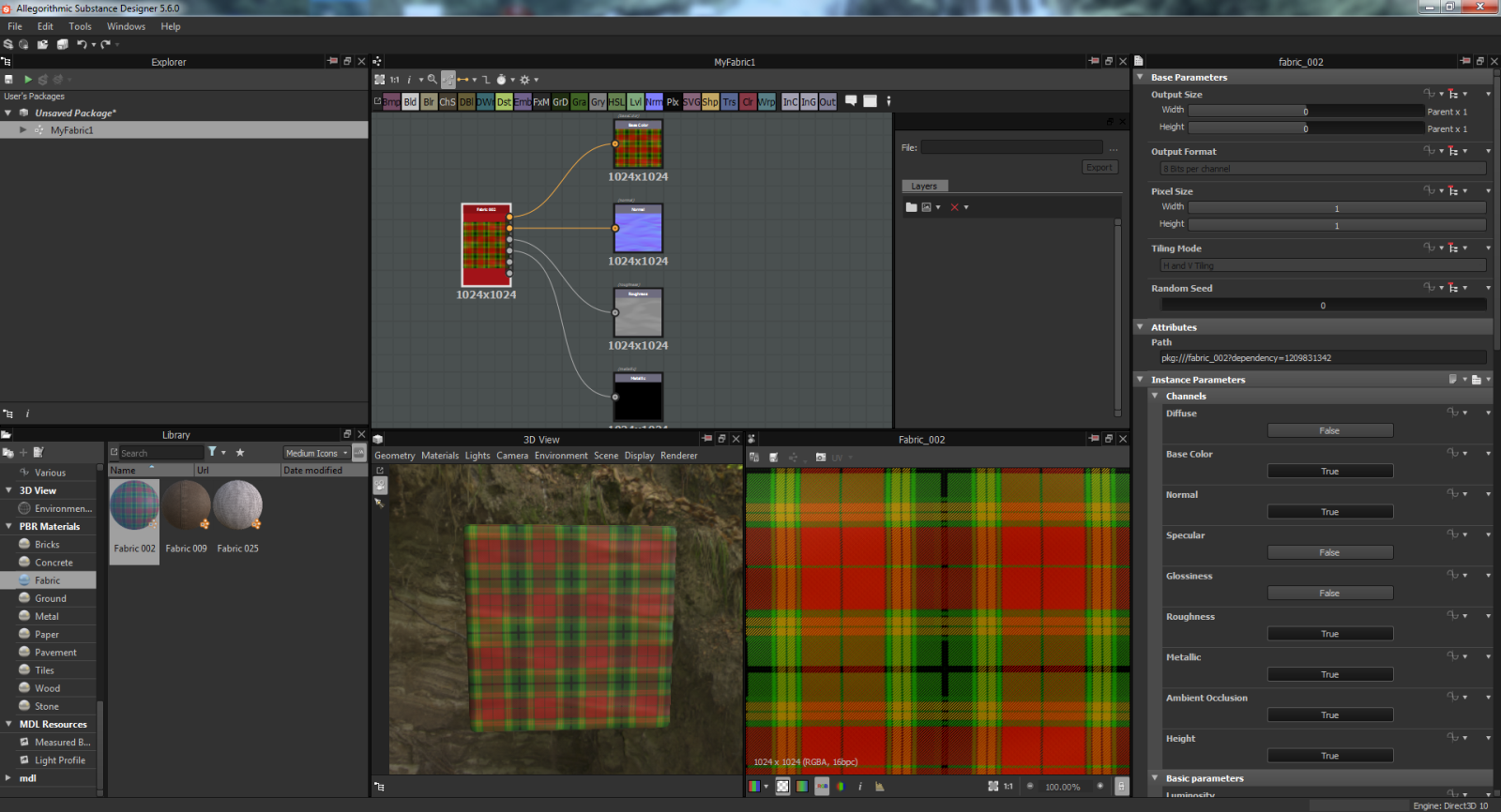Collapse the Attributes section
The width and height of the screenshot is (1501, 812).
pos(1140,327)
